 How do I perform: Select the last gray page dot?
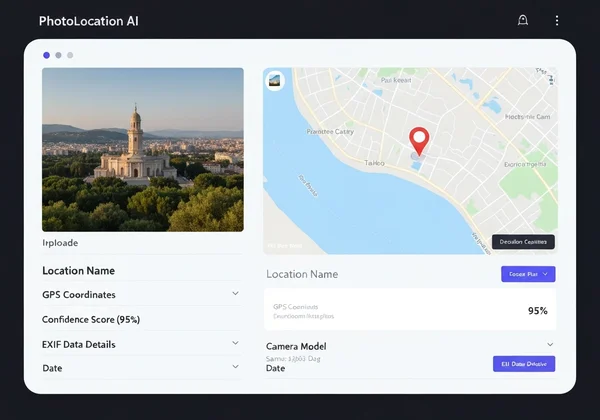pos(70,55)
